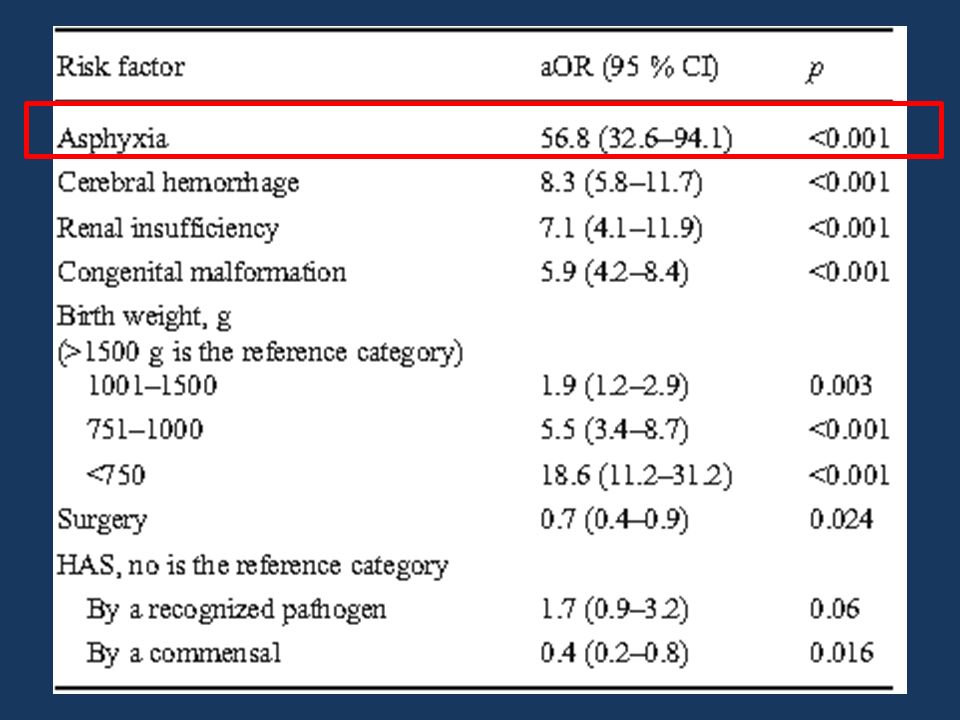Click the p column header
This screenshot has width=960, height=720.
click(815, 69)
